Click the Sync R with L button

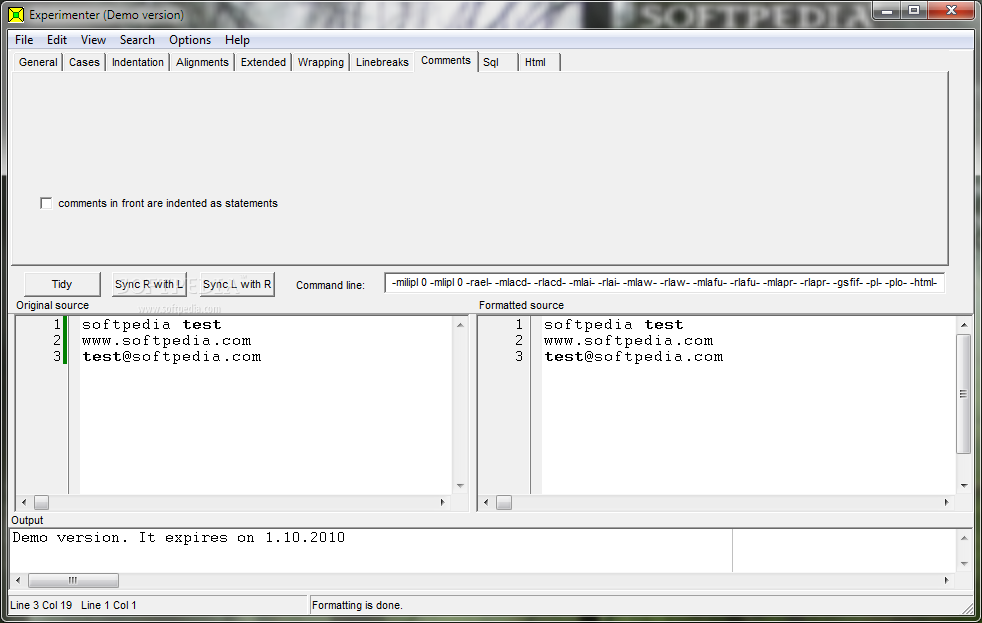[149, 284]
